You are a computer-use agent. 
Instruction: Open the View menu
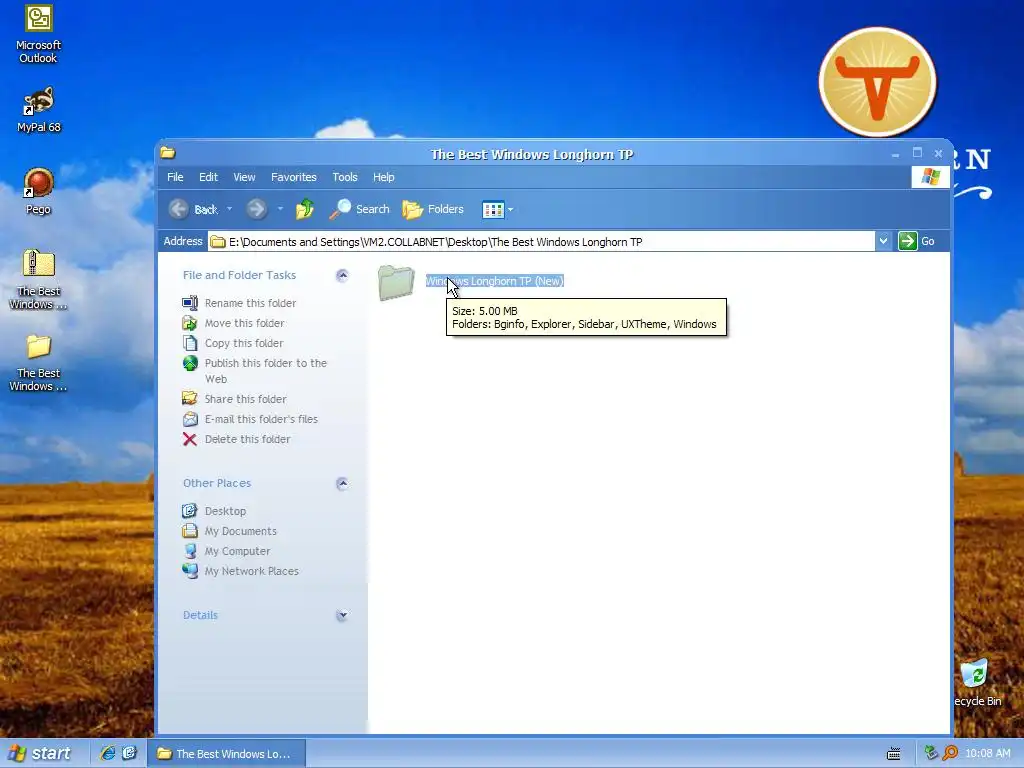[x=244, y=177]
